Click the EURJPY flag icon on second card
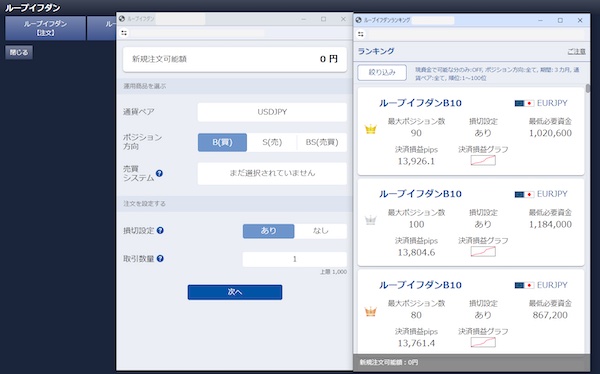The width and height of the screenshot is (600, 374). click(524, 194)
